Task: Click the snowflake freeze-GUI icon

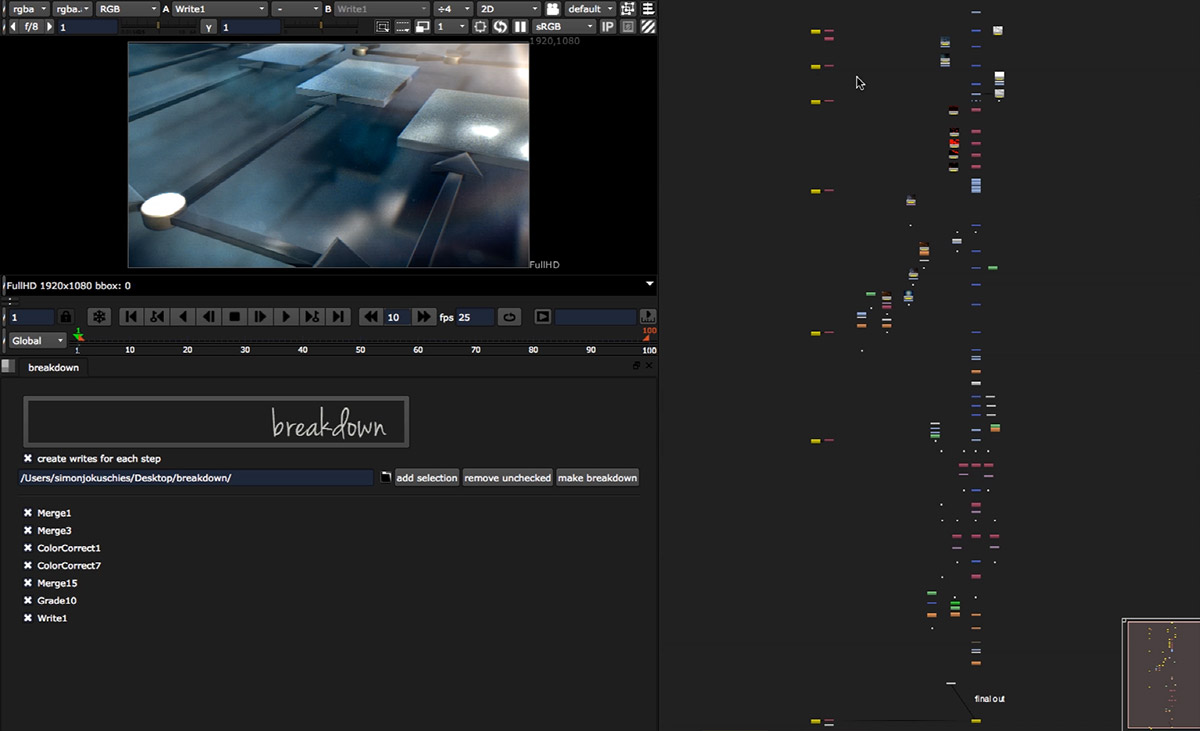Action: [x=100, y=317]
